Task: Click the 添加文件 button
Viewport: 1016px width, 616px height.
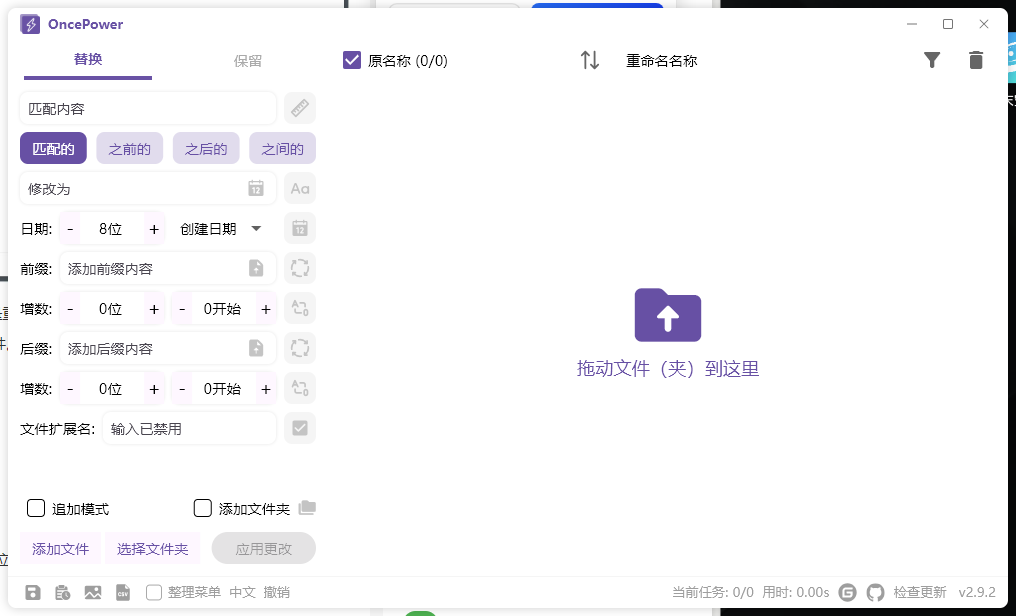Action: point(61,548)
